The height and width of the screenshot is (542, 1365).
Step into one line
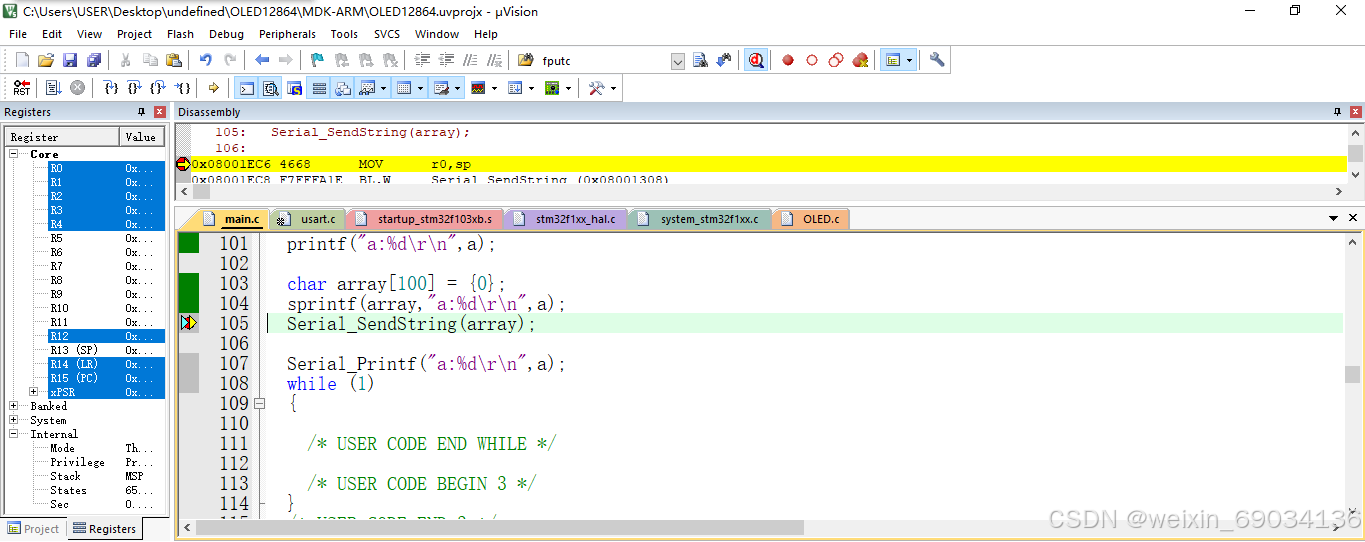[x=111, y=88]
